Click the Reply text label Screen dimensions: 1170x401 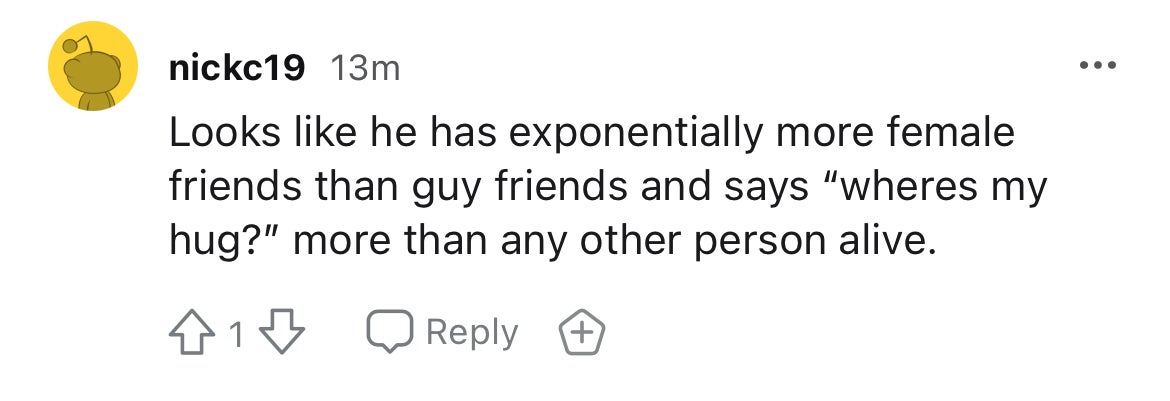pos(472,332)
